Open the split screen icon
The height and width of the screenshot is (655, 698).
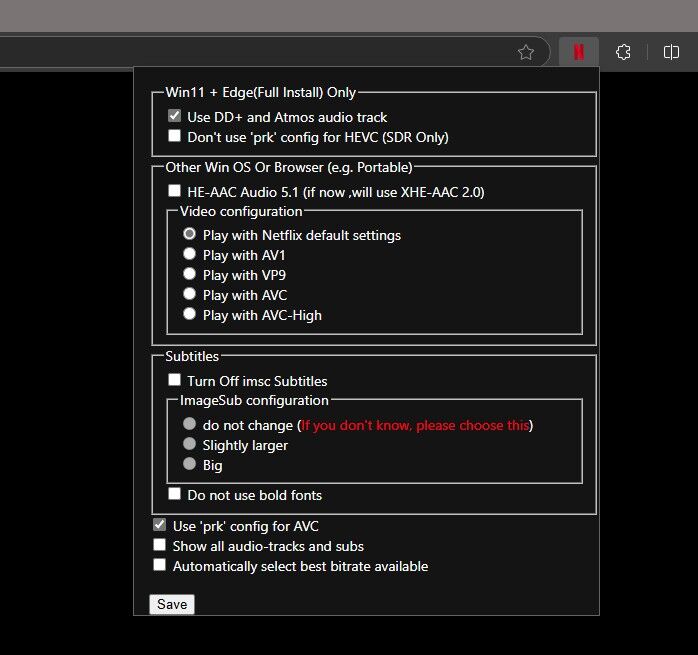(x=671, y=52)
